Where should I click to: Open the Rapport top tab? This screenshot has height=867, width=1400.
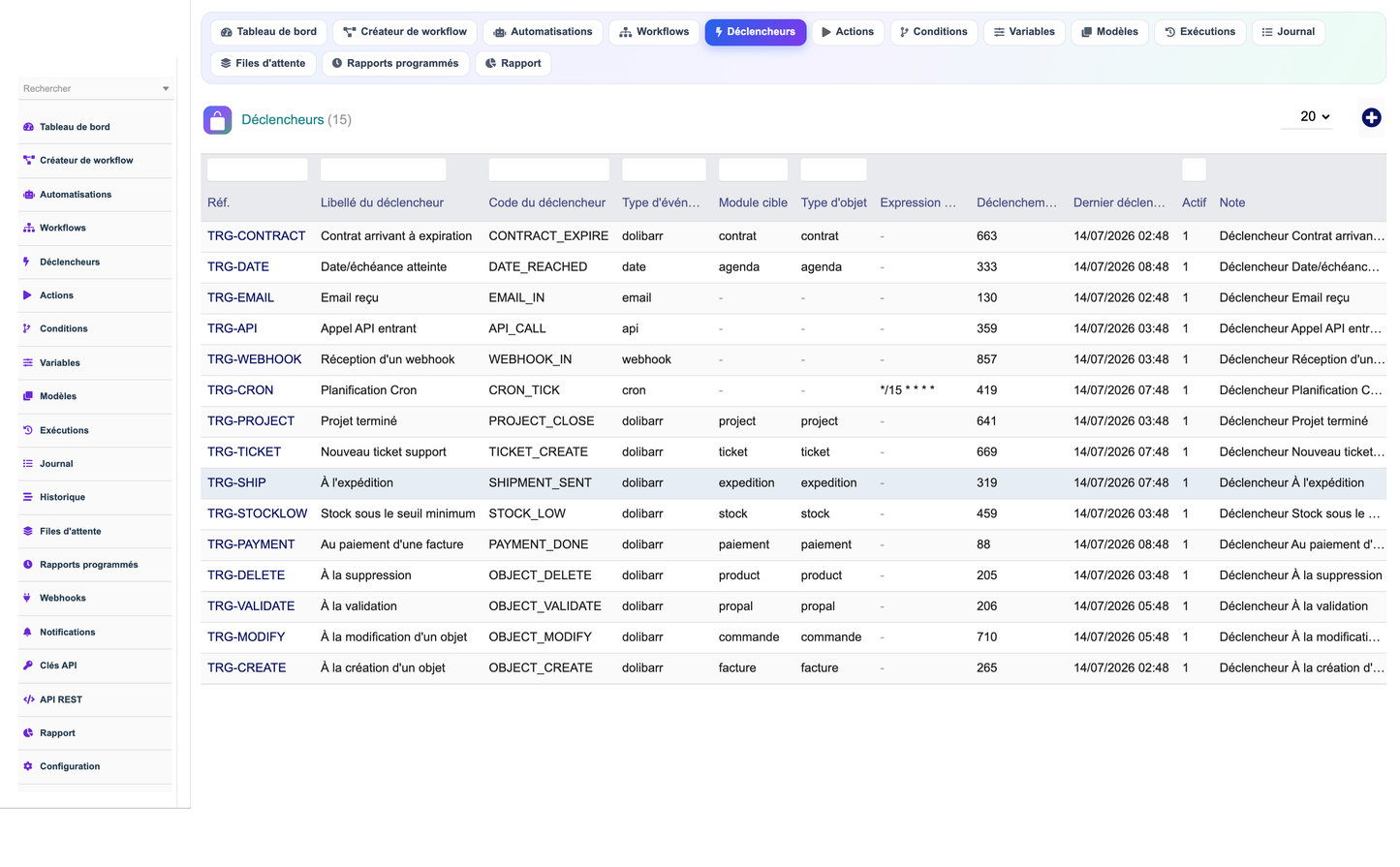pos(513,63)
